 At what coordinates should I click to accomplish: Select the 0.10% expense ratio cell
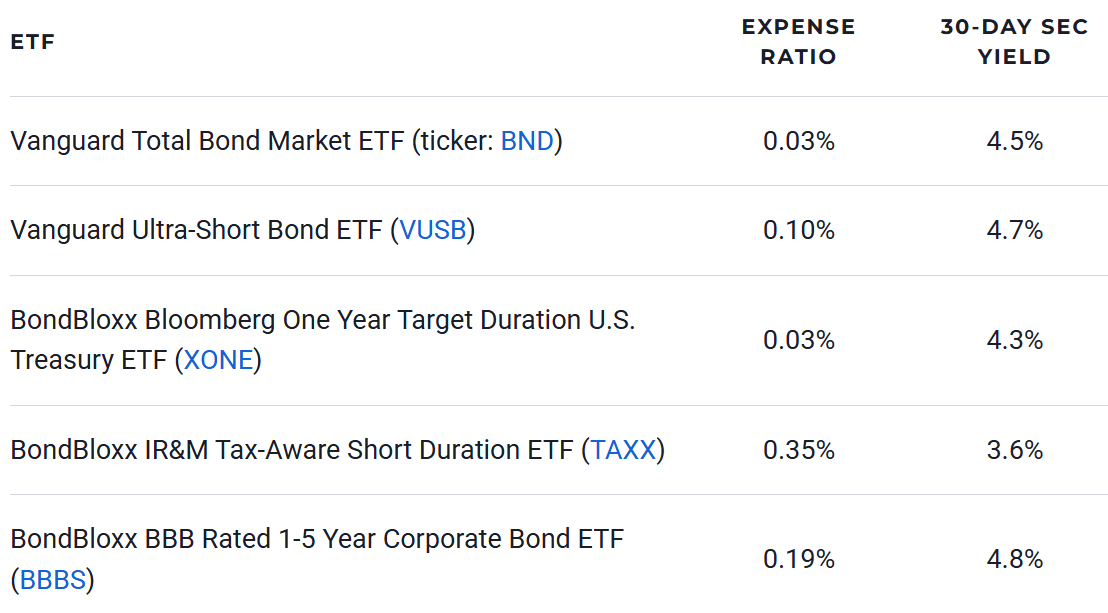798,230
